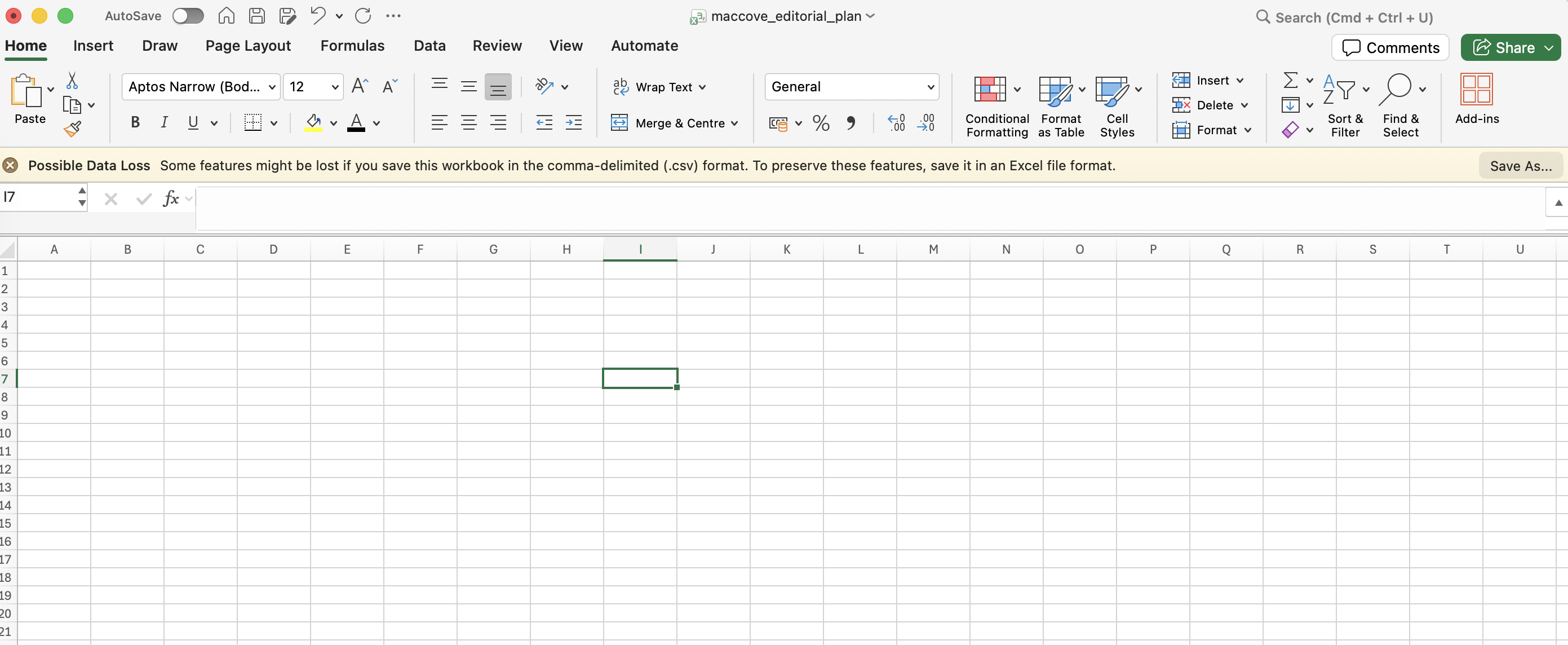Screen dimensions: 1568x645
Task: Toggle align text right
Action: 498,123
